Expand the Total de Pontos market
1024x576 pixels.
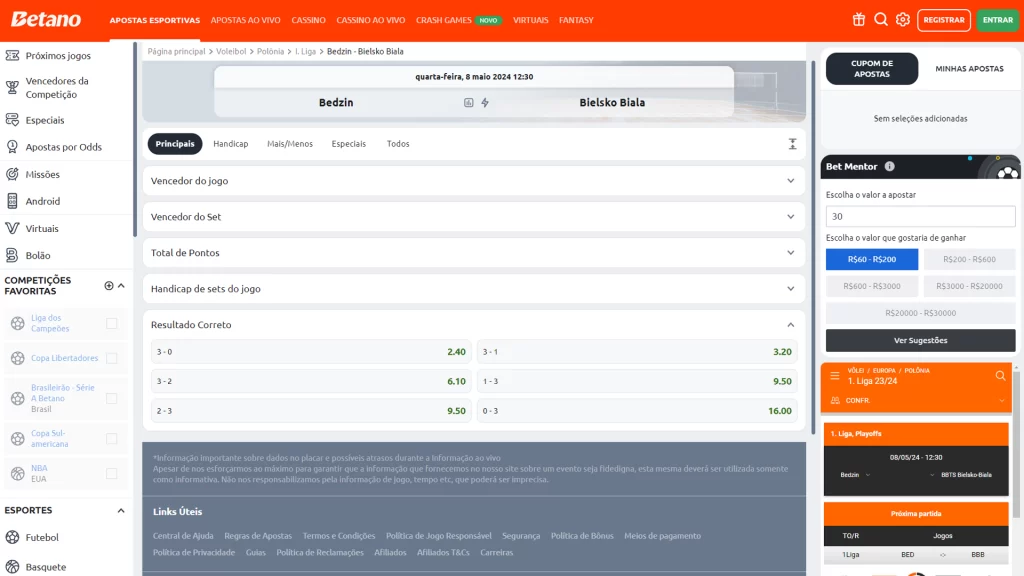[x=474, y=253]
